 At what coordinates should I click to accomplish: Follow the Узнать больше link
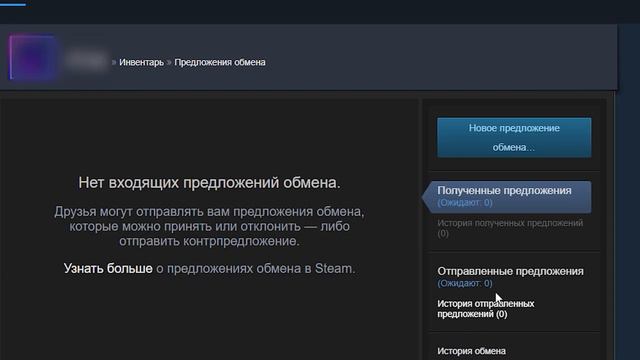(x=108, y=269)
